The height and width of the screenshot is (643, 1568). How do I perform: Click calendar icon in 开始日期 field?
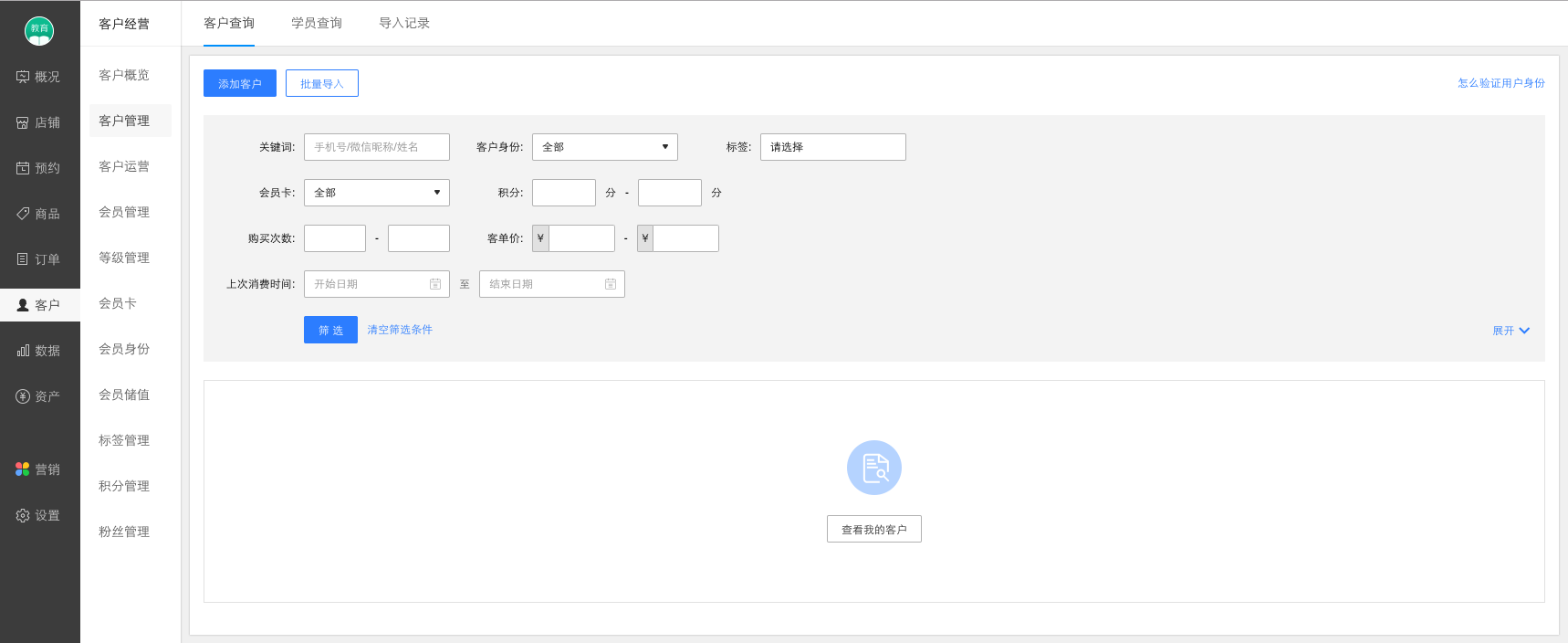point(435,284)
